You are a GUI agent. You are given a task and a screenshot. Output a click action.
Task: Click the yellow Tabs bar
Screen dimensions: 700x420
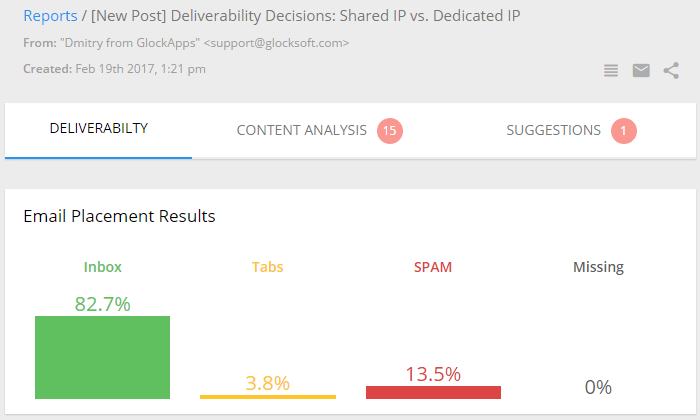268,397
